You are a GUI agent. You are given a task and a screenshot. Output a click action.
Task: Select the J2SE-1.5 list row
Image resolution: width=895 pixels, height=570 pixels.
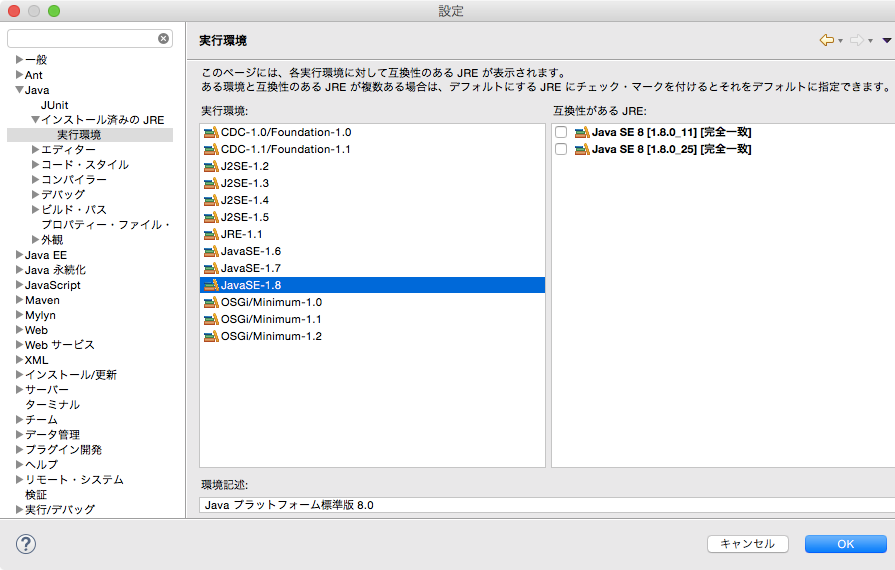[x=372, y=217]
